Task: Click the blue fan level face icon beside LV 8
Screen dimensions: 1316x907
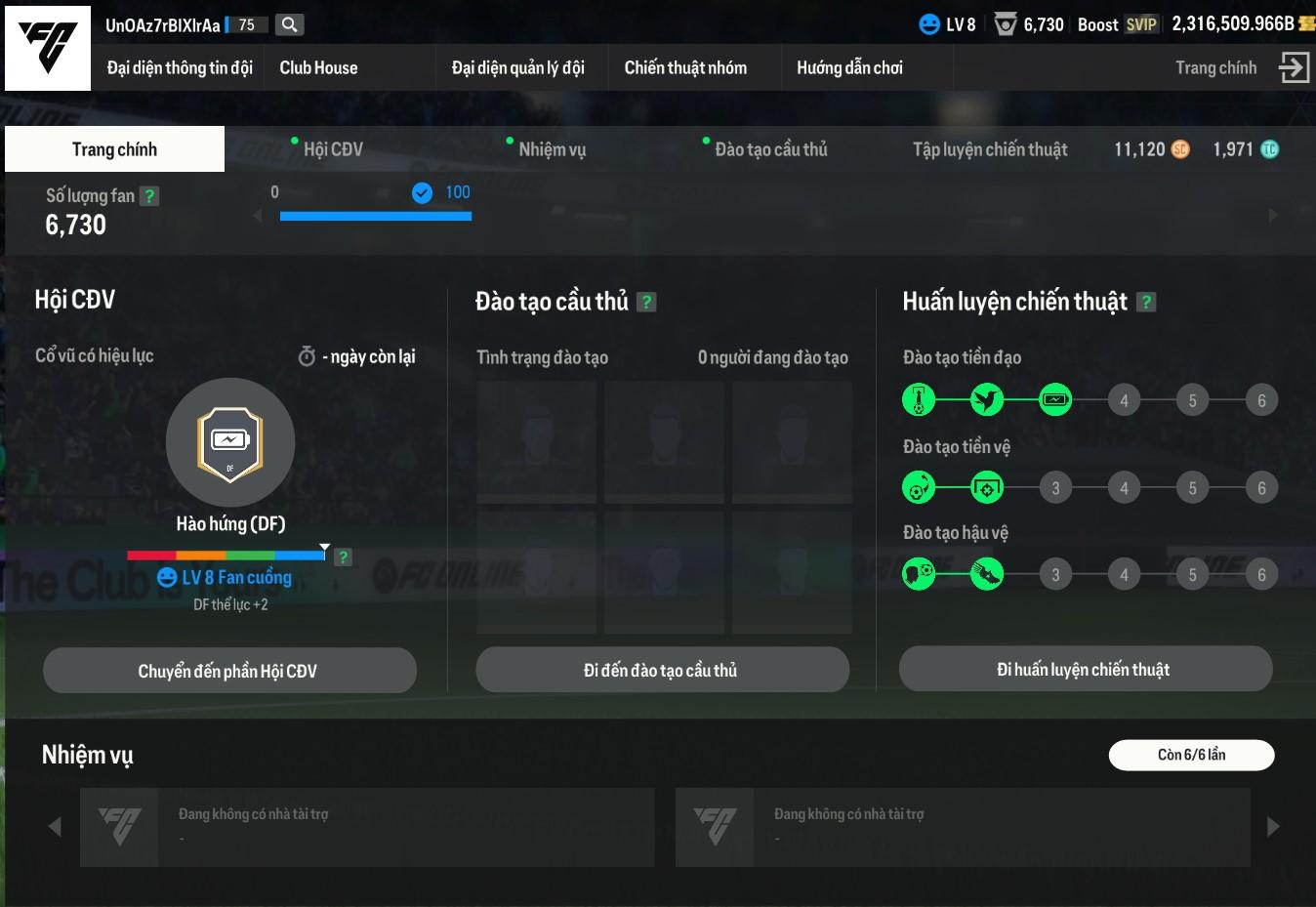Action: (929, 24)
